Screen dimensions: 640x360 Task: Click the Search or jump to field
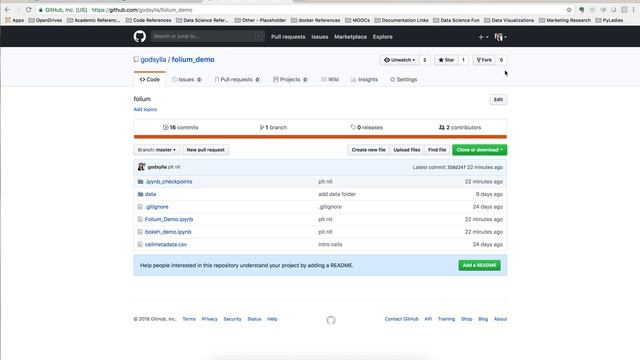[208, 36]
